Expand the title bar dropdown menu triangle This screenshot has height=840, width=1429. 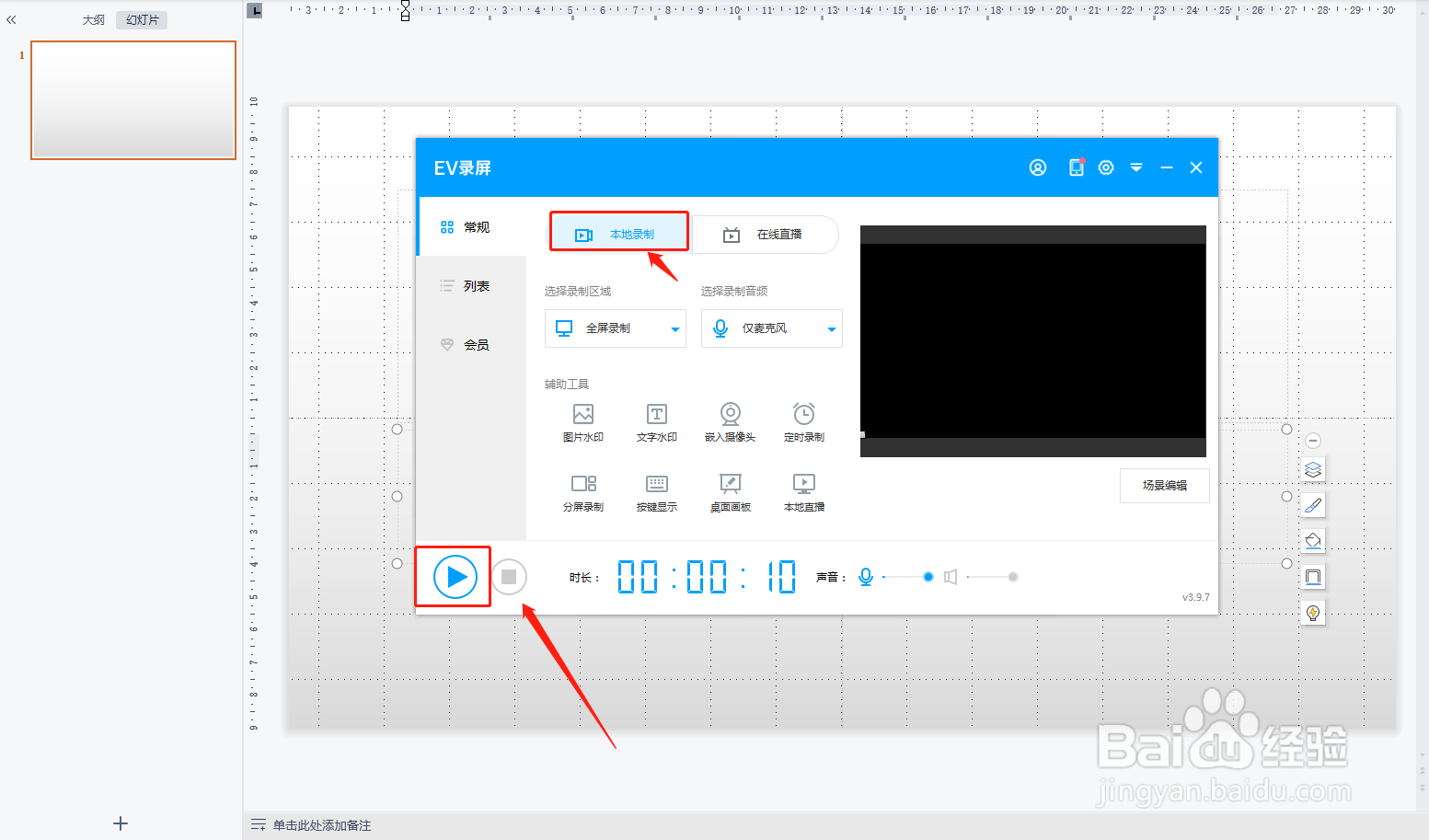tap(1136, 167)
